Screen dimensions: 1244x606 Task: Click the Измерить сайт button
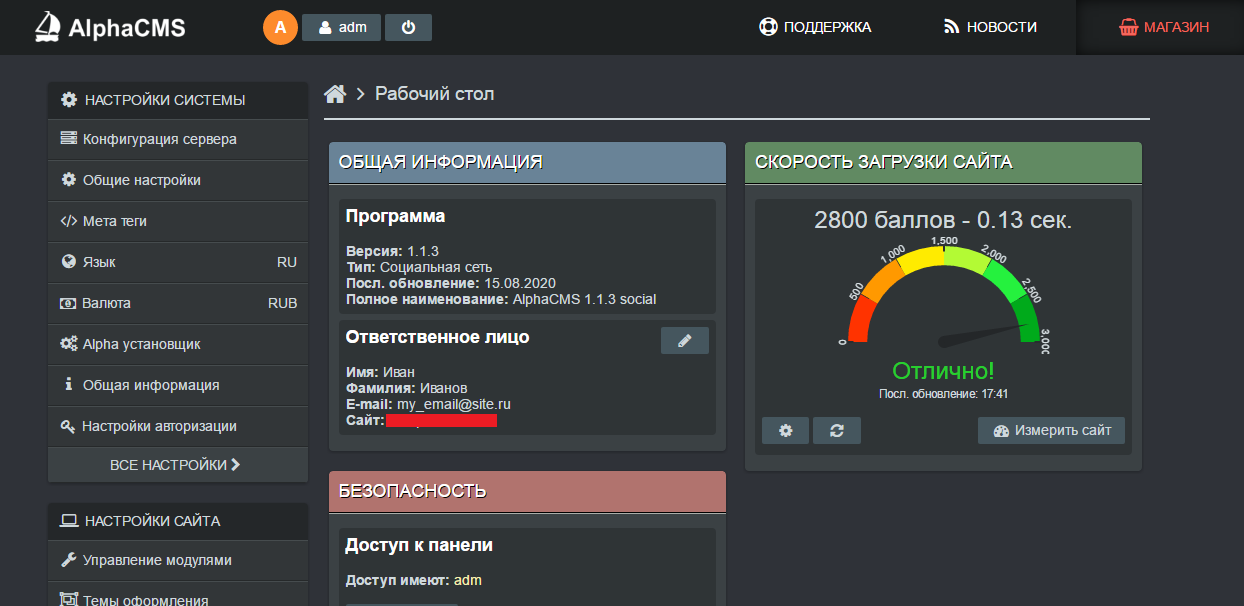(1051, 430)
